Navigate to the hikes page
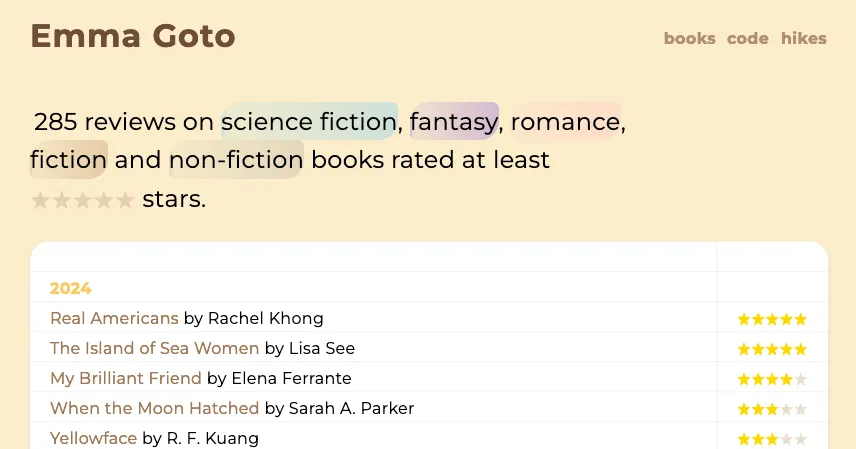 click(803, 39)
